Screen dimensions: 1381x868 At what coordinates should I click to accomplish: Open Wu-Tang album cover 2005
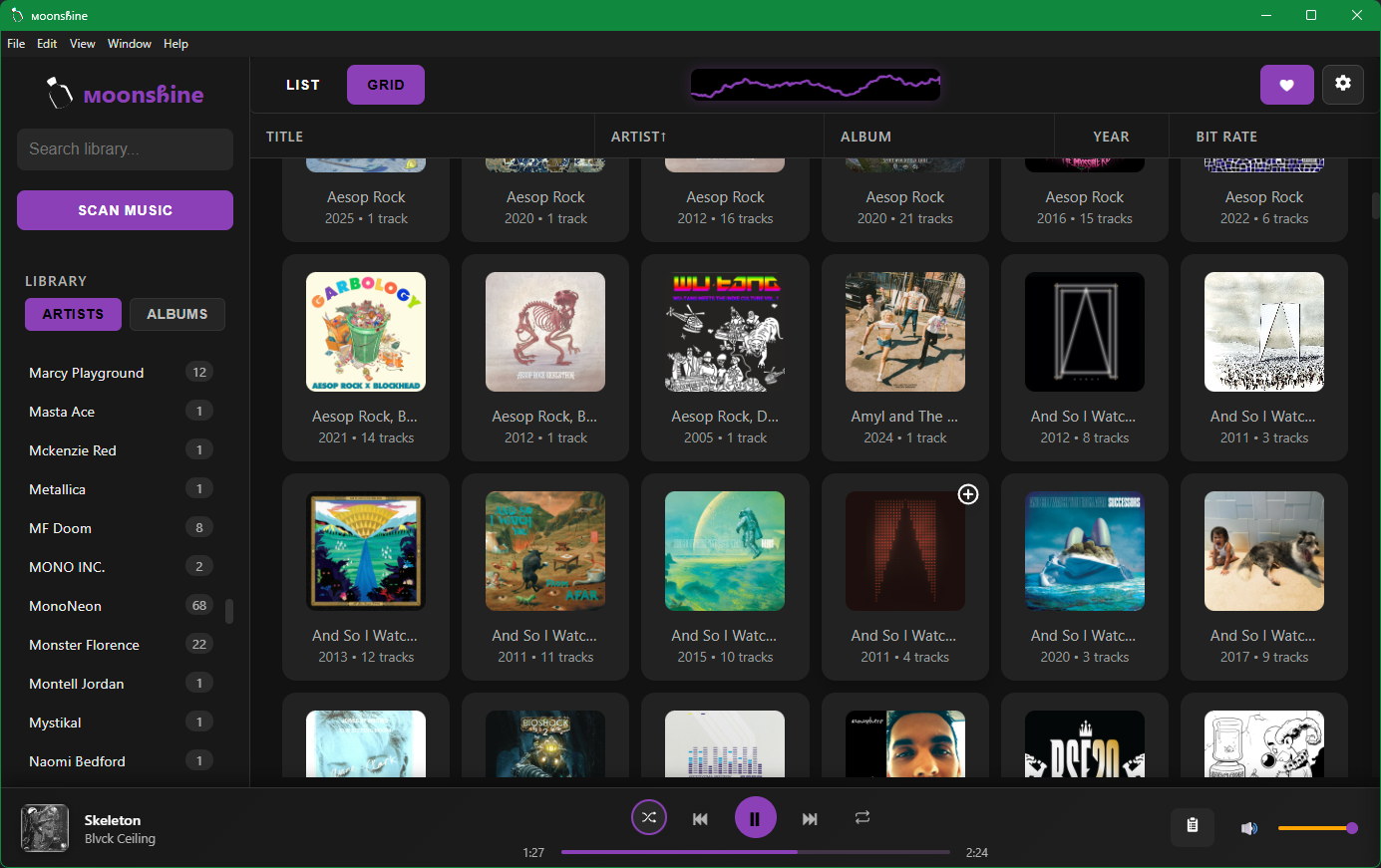click(725, 332)
